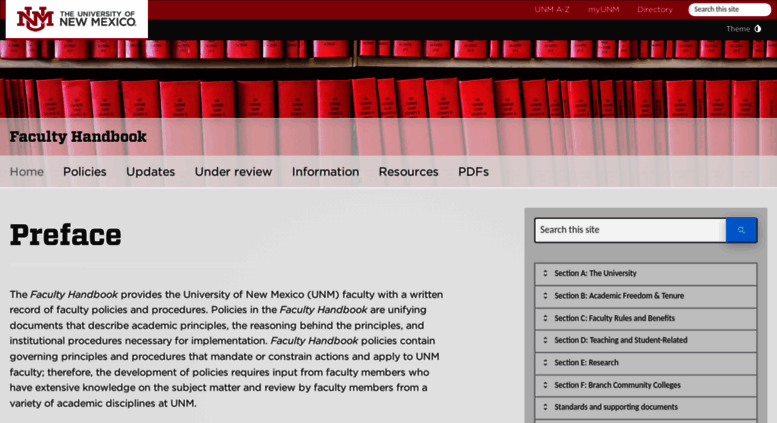
Task: Select the Resources menu item
Action: (x=408, y=171)
